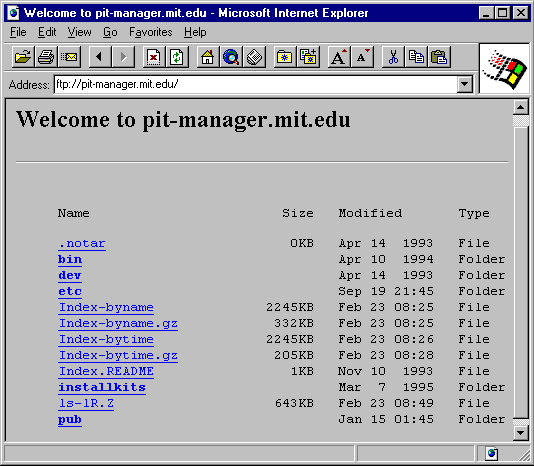Click the 205KB size value
Screen dimensions: 534x466
click(294, 356)
